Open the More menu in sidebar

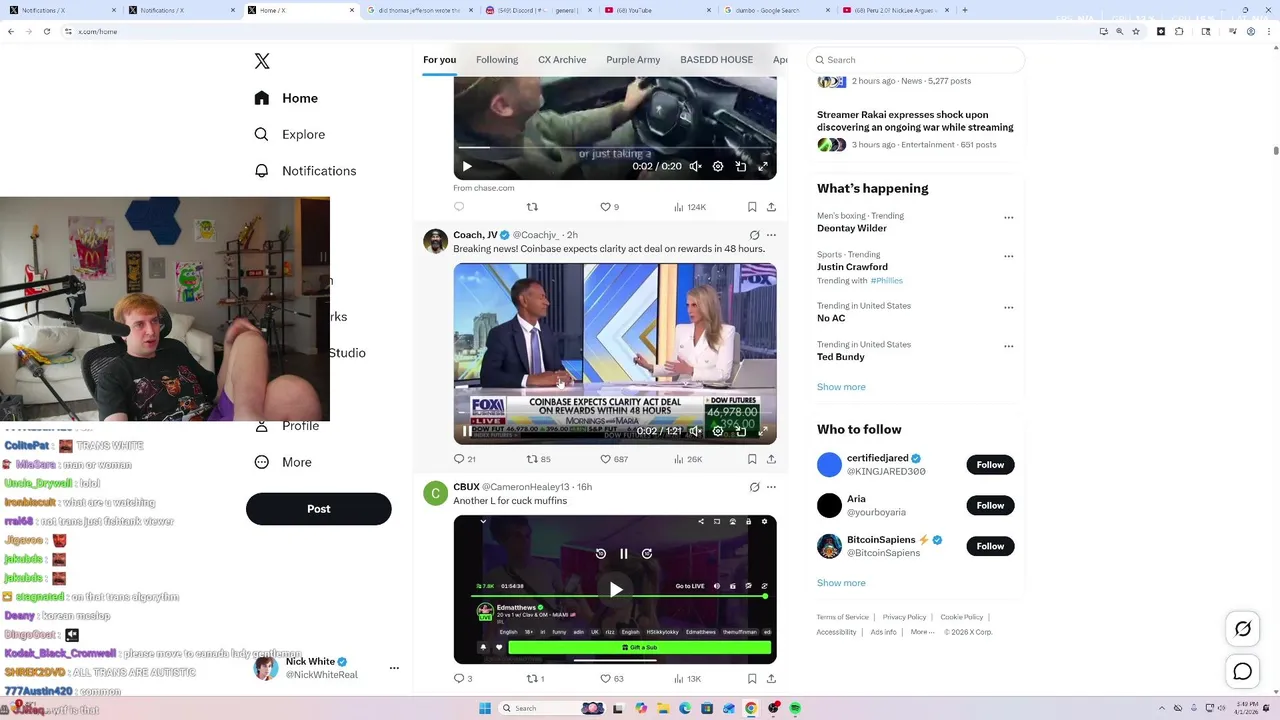click(x=283, y=462)
